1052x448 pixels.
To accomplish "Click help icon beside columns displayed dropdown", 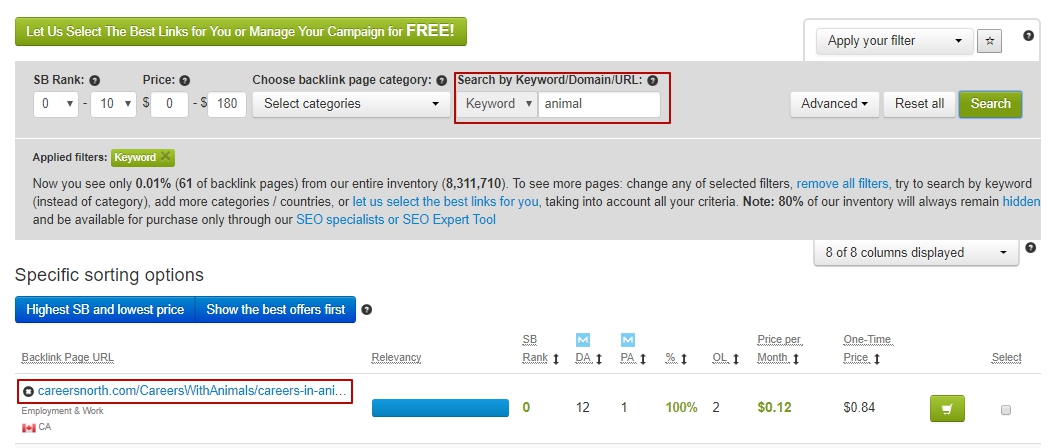I will [x=1030, y=248].
